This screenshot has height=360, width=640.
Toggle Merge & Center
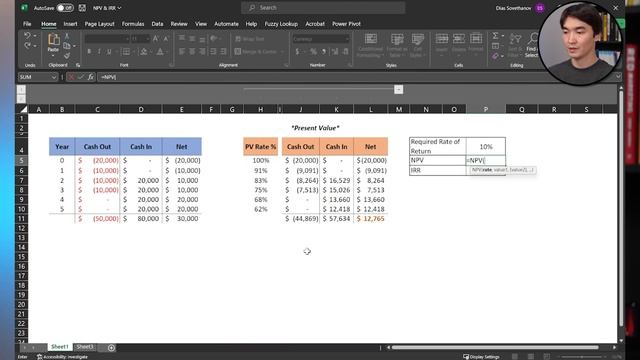pos(256,52)
